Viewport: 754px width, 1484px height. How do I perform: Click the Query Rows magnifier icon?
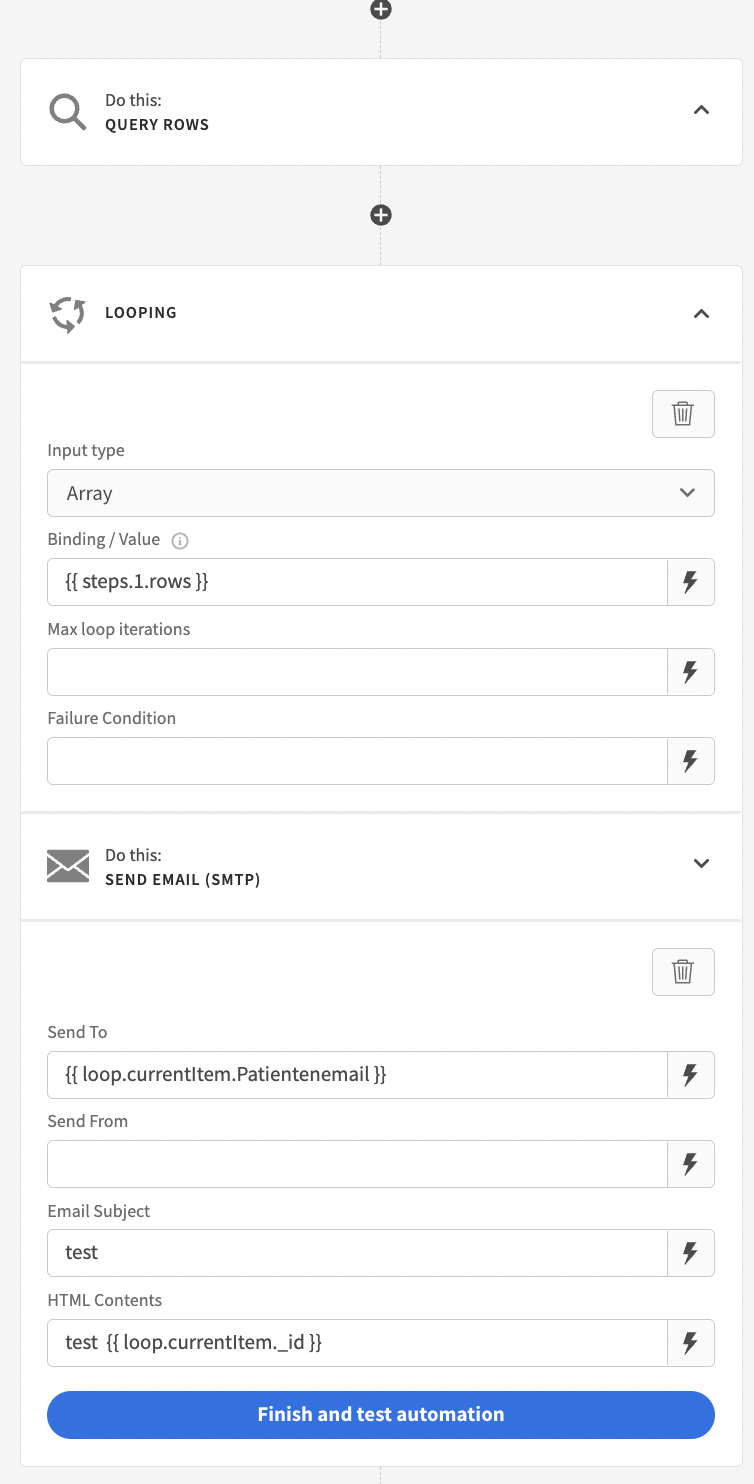pos(67,111)
